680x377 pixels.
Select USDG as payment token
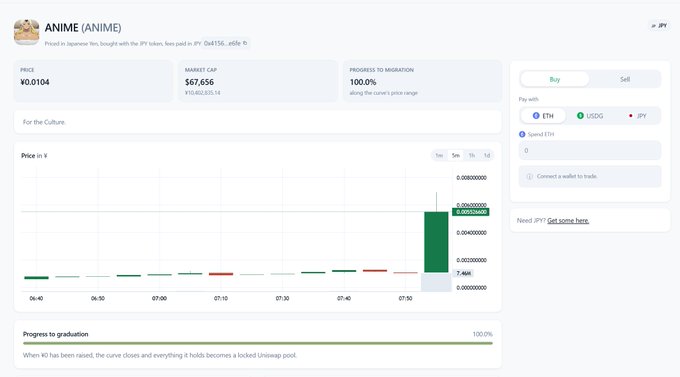click(x=590, y=116)
